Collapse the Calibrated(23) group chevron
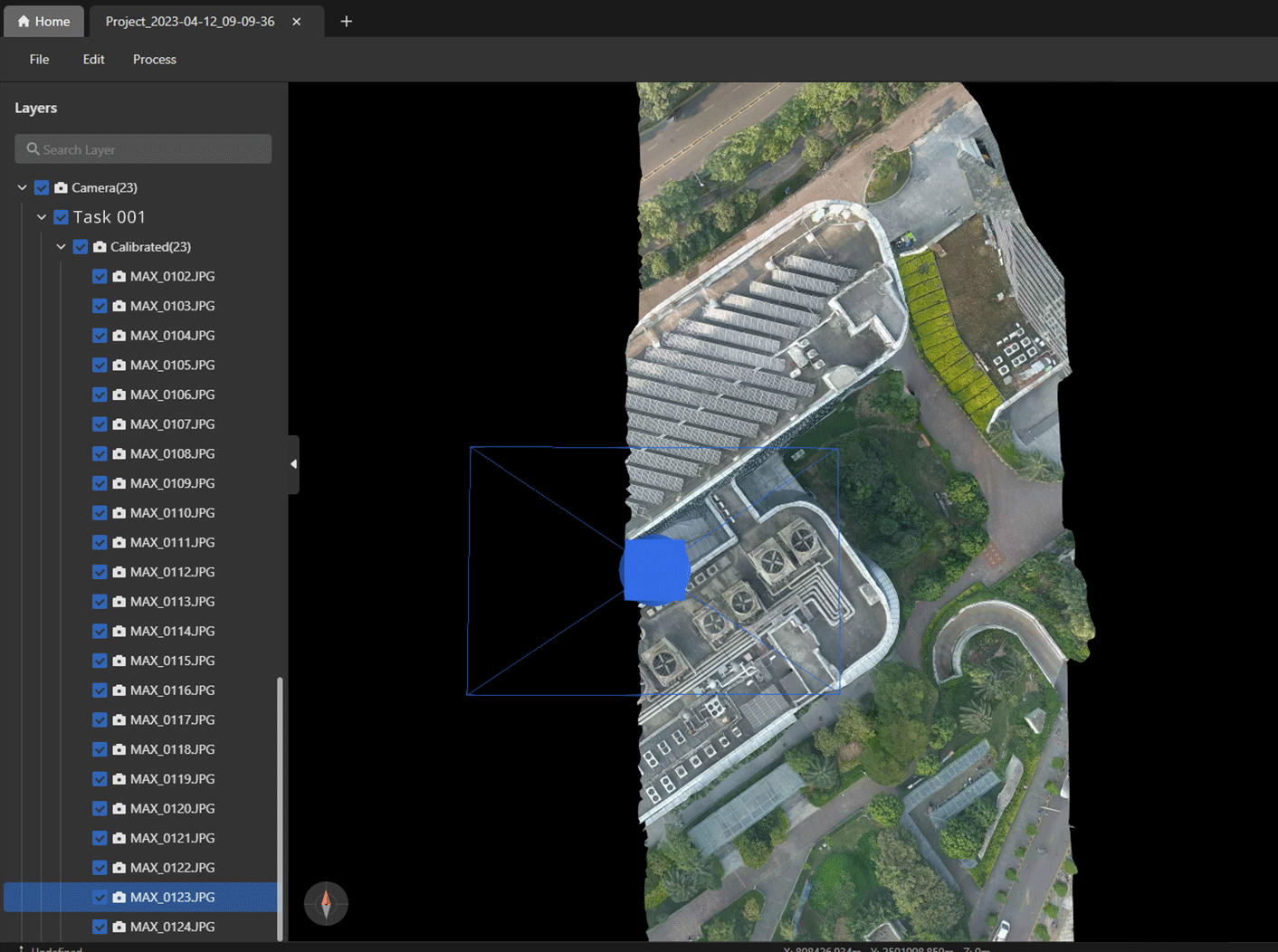The image size is (1278, 952). point(62,246)
